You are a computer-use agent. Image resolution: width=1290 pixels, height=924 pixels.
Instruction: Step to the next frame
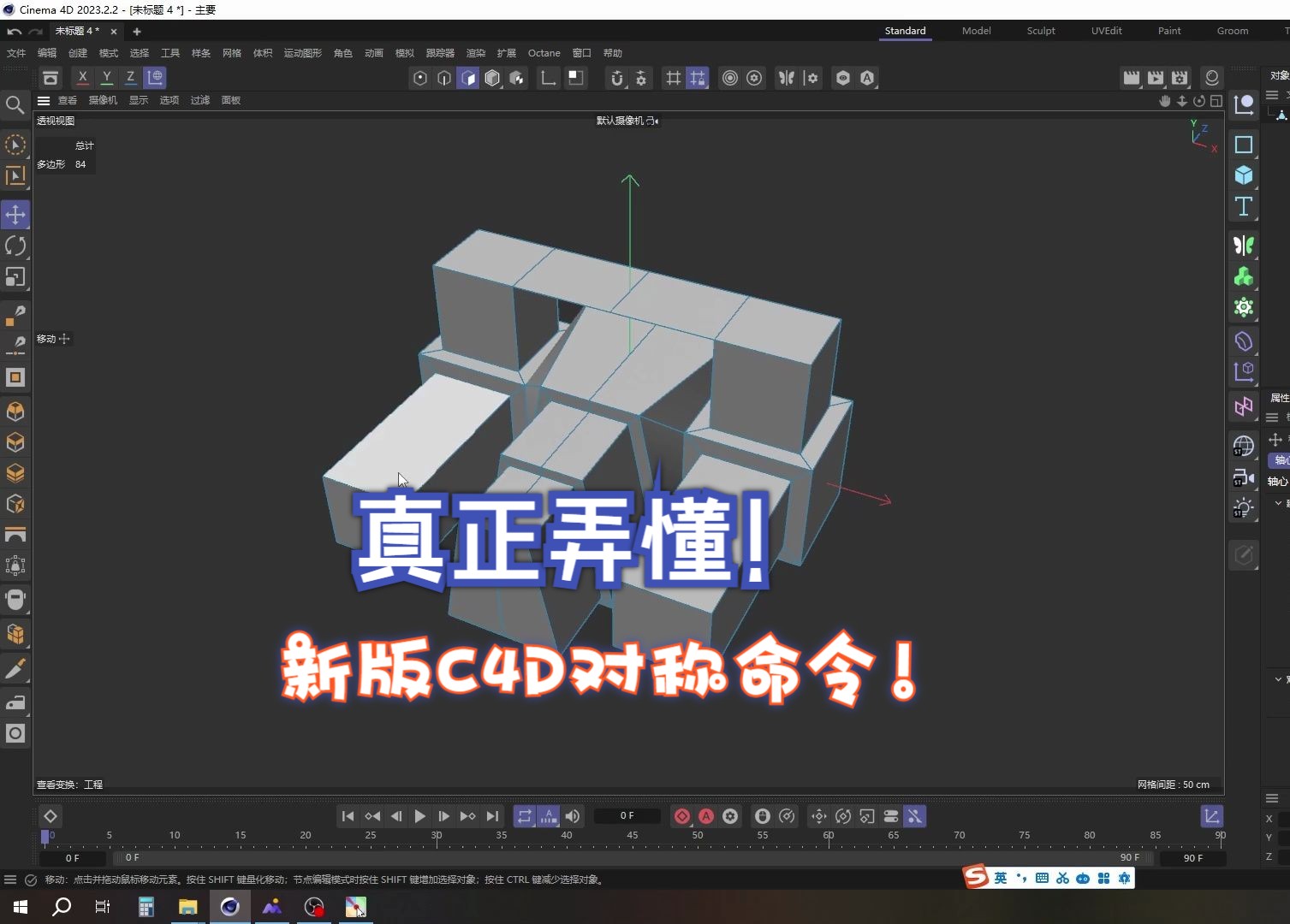coord(443,816)
